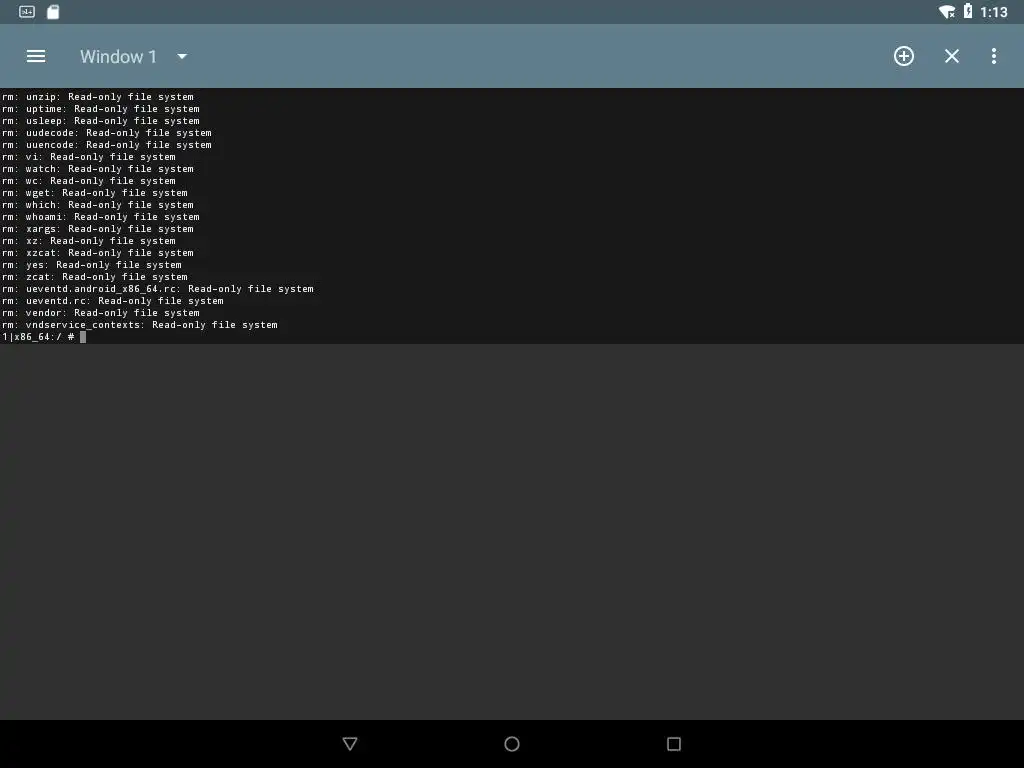Click the rm wget error line
The image size is (1024, 768).
click(x=95, y=193)
